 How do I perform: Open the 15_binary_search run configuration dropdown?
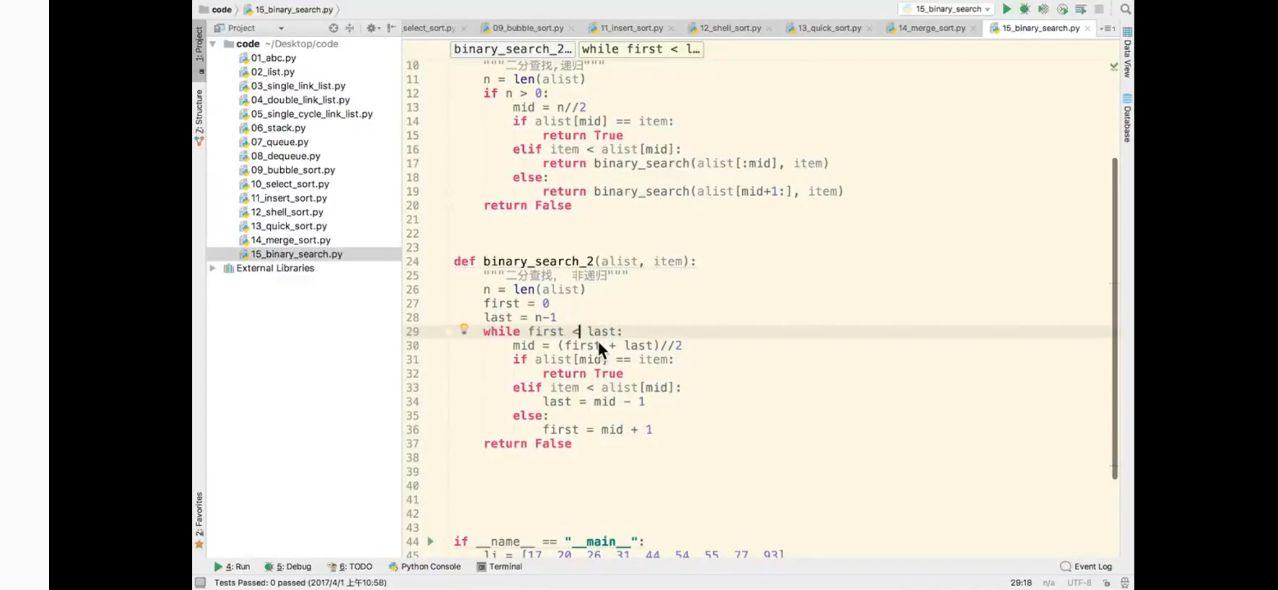point(945,9)
